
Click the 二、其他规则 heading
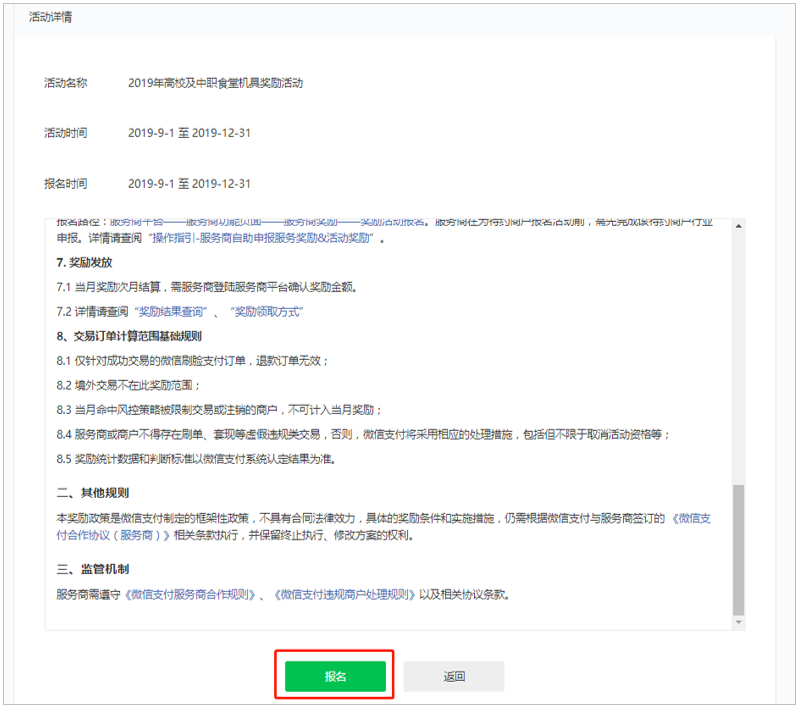[92, 493]
